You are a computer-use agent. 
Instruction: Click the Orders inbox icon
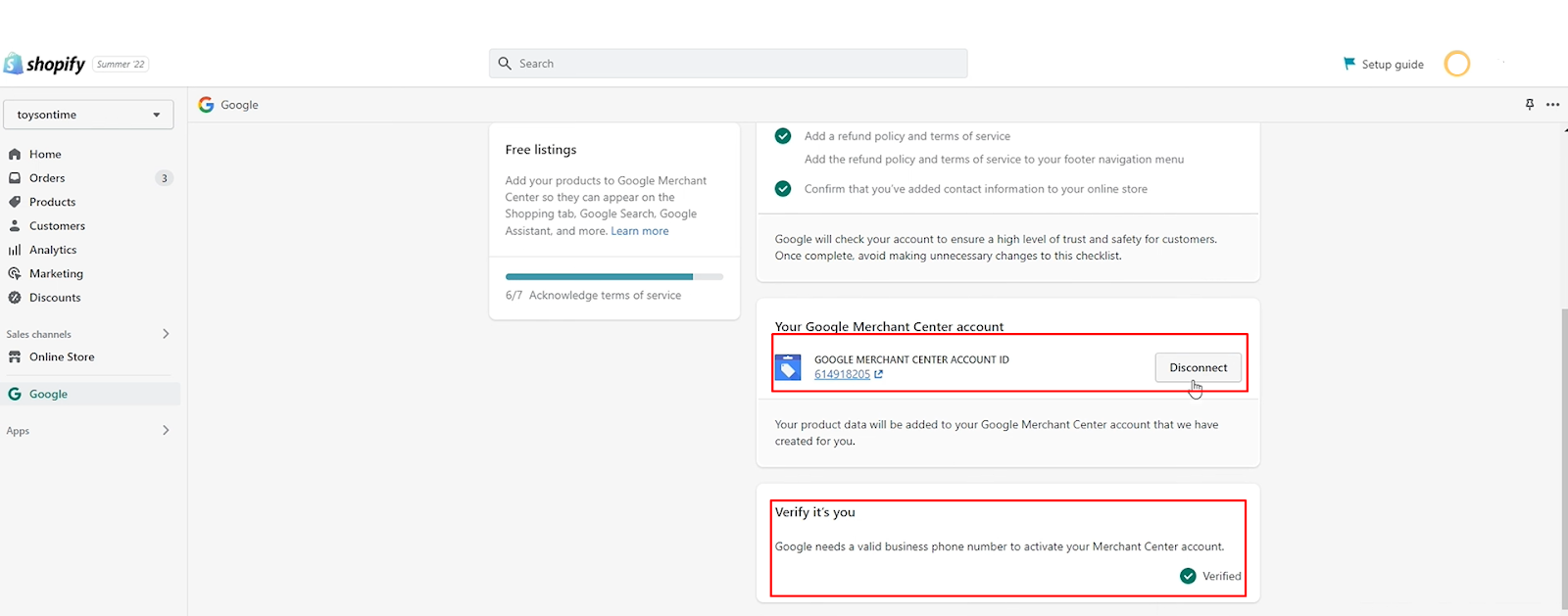(15, 178)
